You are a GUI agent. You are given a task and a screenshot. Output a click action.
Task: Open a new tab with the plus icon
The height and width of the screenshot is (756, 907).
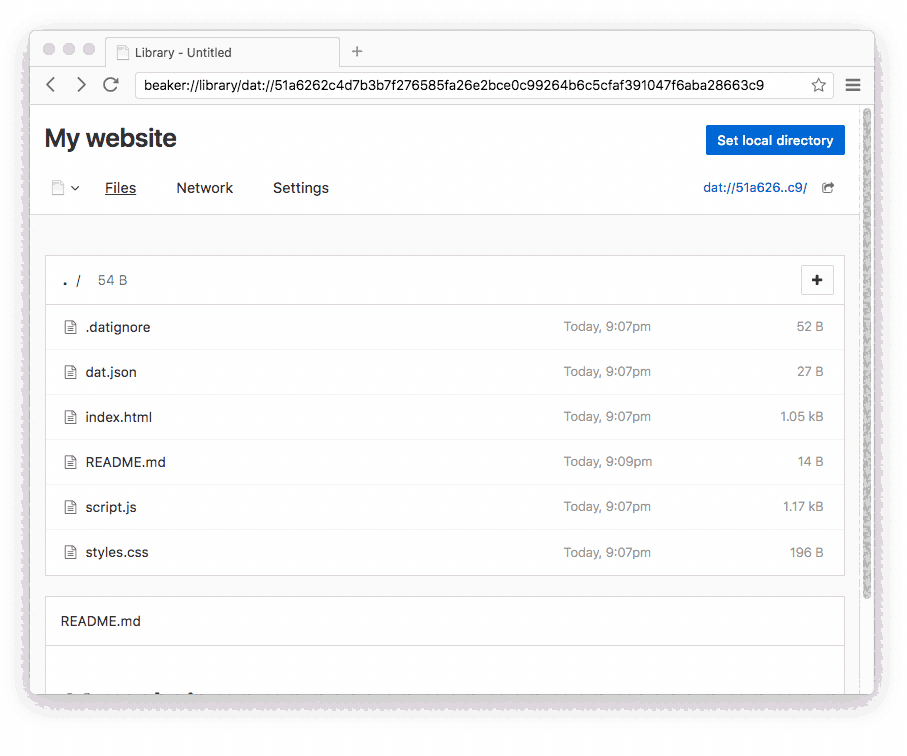pos(357,51)
